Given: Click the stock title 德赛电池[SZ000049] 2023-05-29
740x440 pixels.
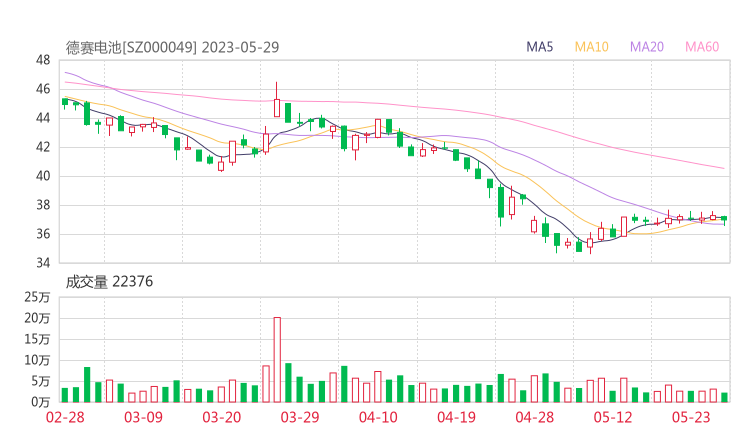Looking at the screenshot, I should point(172,48).
